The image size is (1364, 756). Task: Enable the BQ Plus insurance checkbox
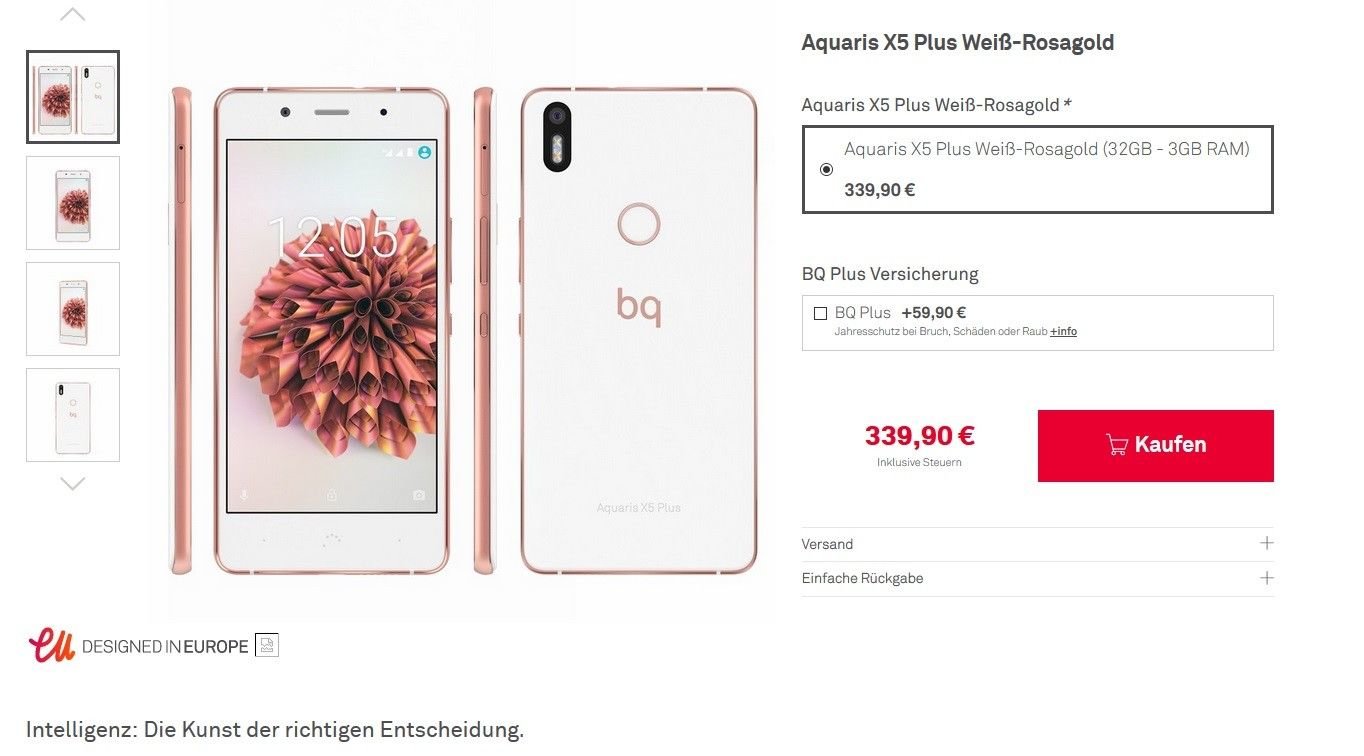[x=821, y=313]
